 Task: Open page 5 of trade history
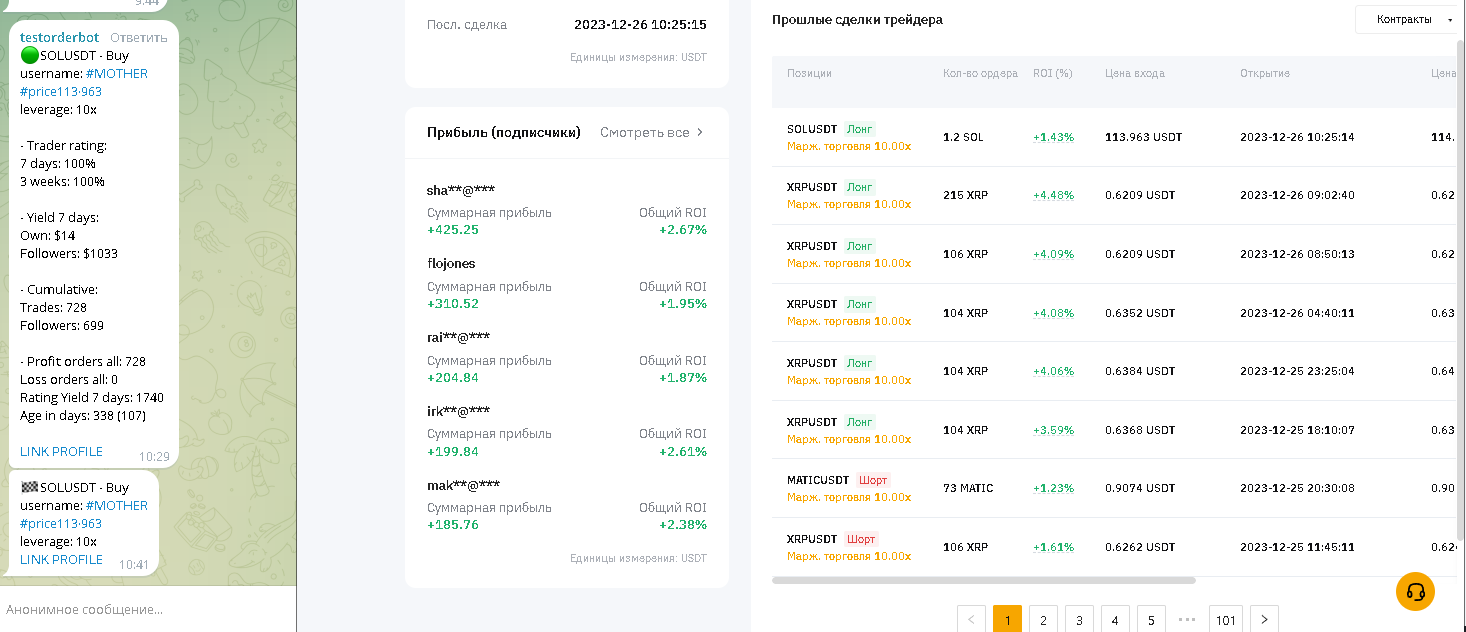[1151, 620]
